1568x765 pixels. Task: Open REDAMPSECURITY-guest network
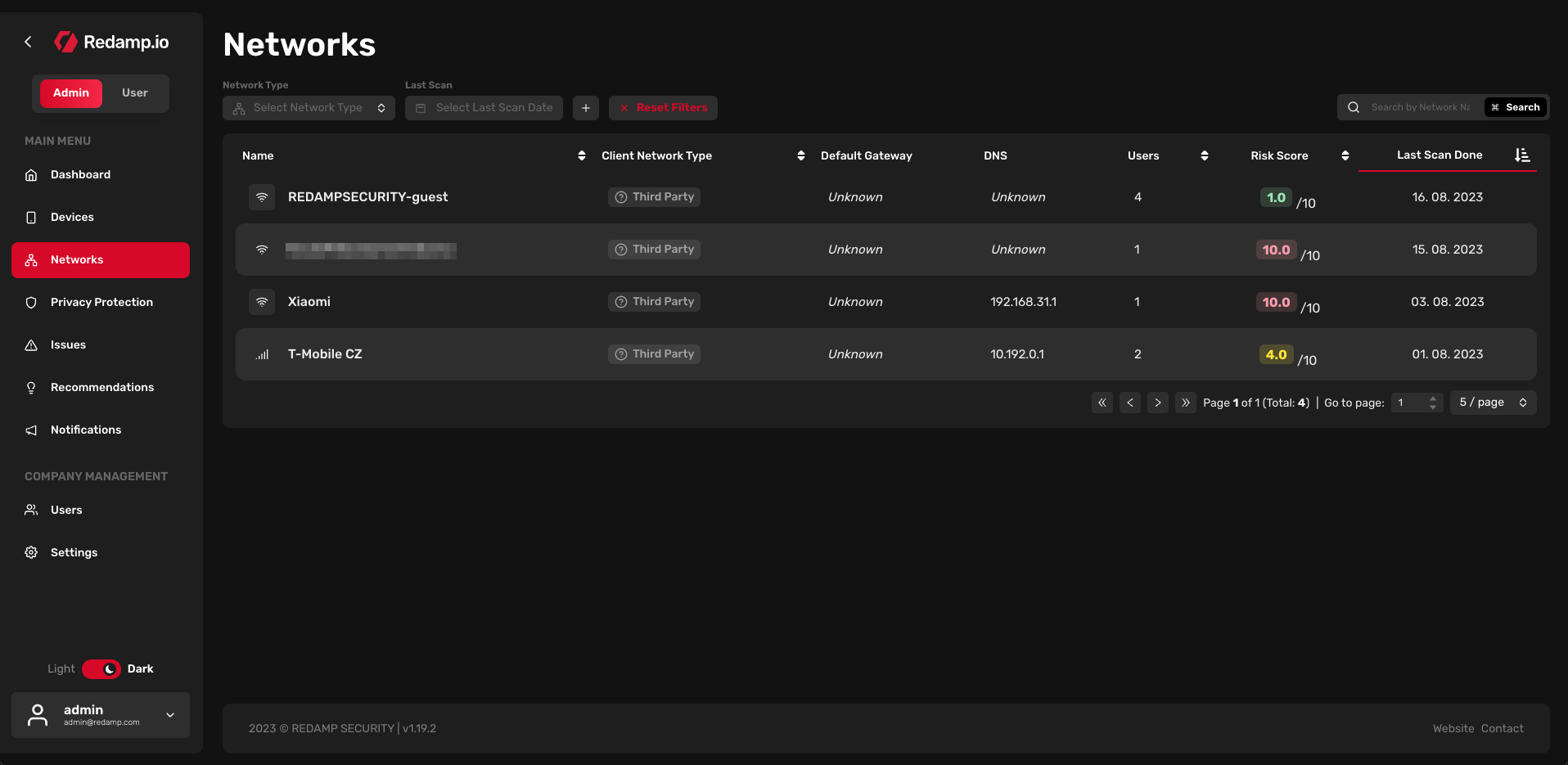click(x=368, y=197)
